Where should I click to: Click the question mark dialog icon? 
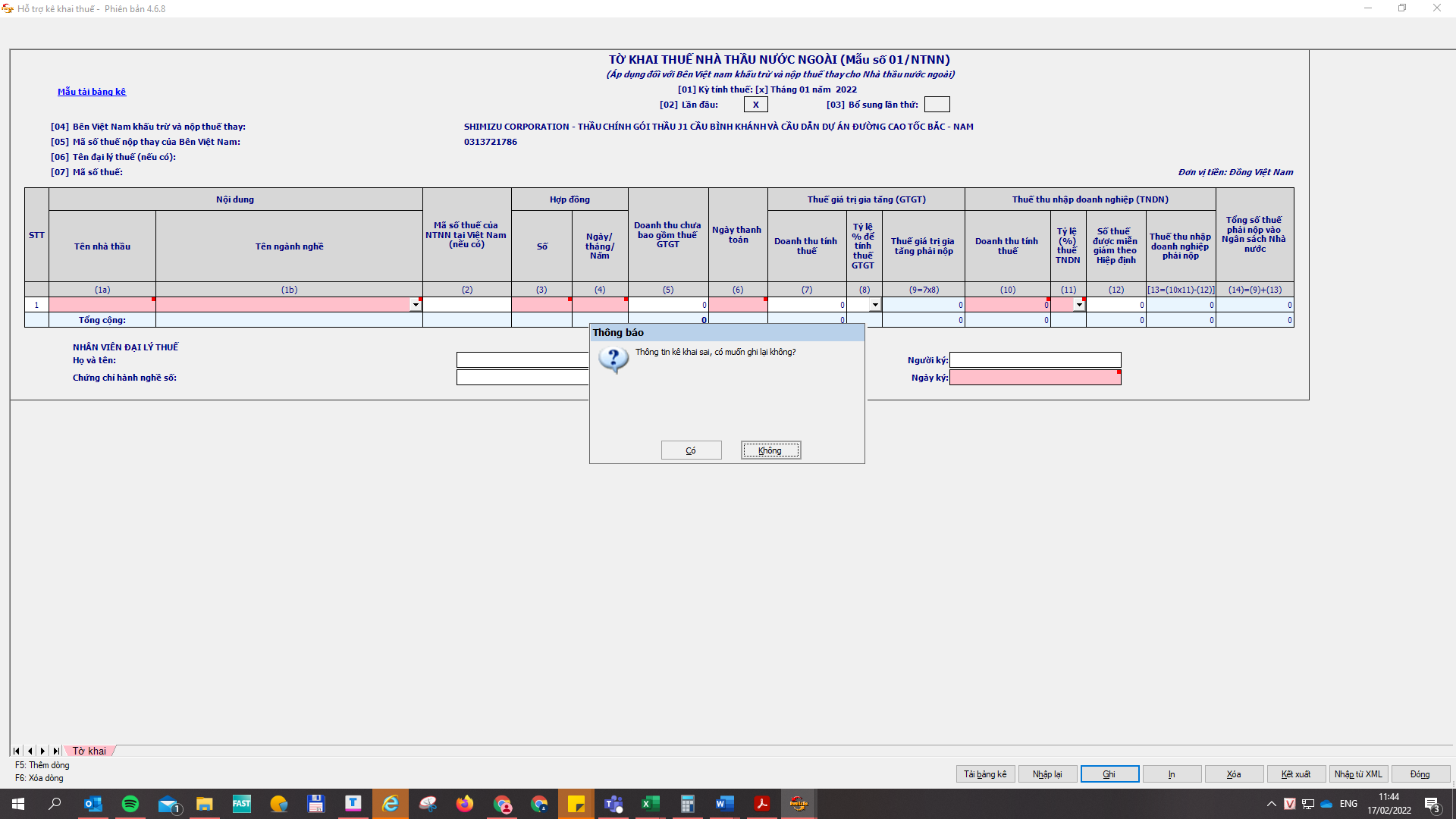[613, 359]
